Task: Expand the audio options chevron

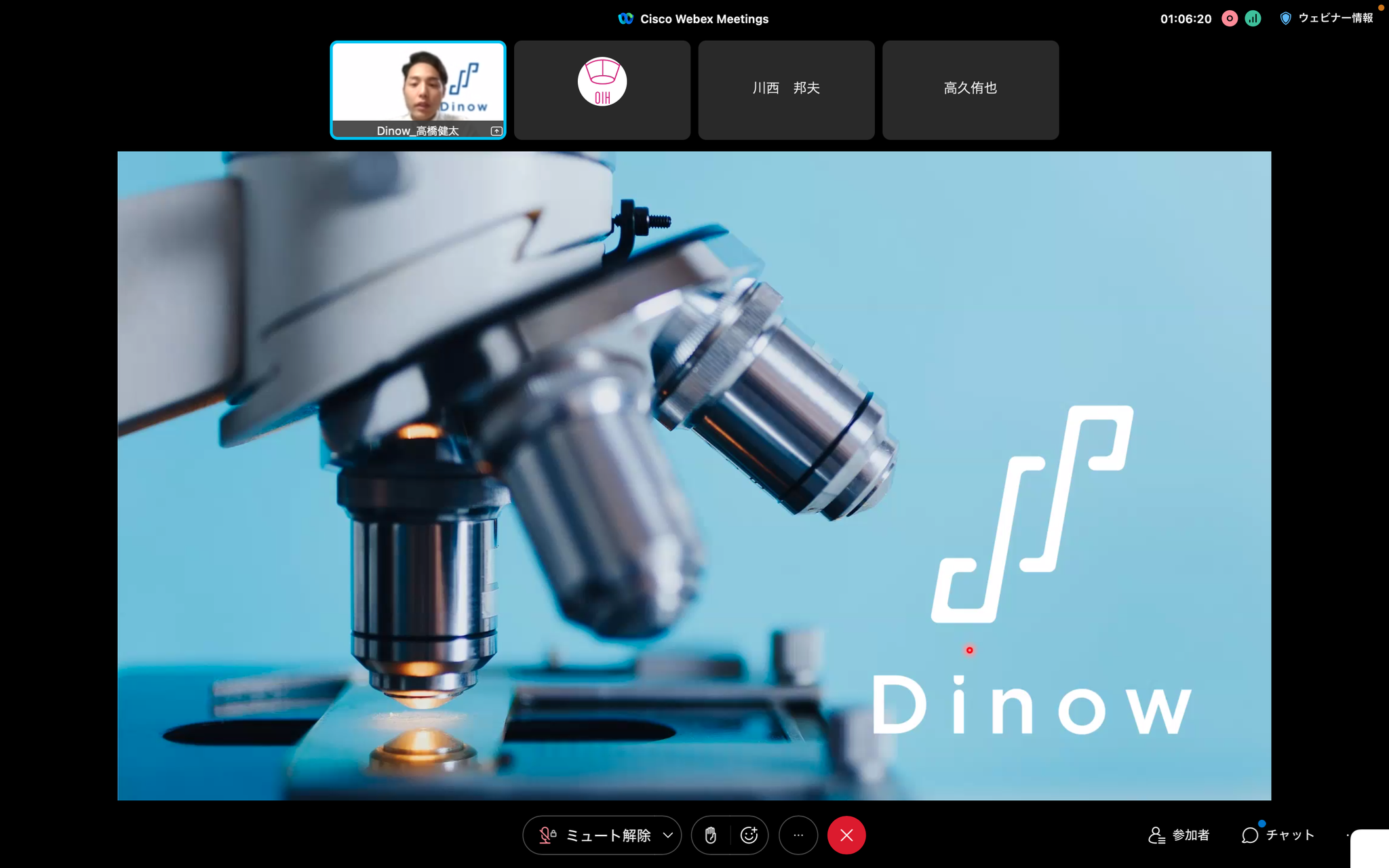Action: pos(668,835)
